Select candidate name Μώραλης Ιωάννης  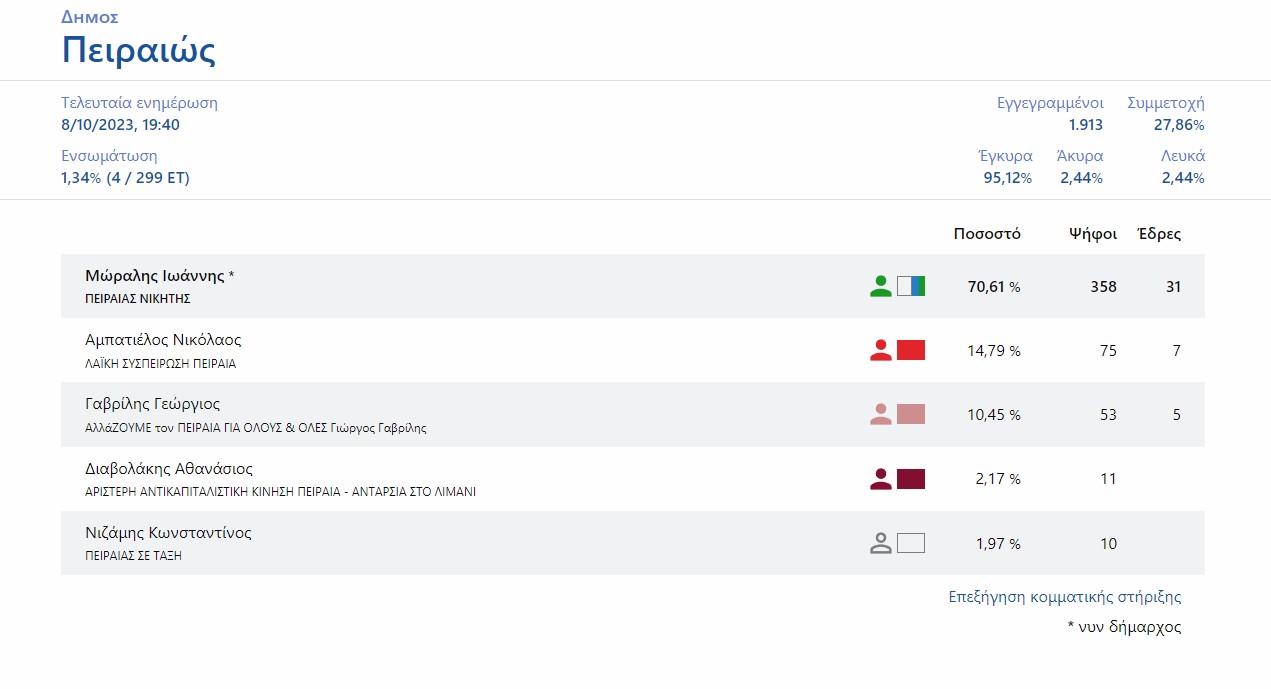pos(155,276)
